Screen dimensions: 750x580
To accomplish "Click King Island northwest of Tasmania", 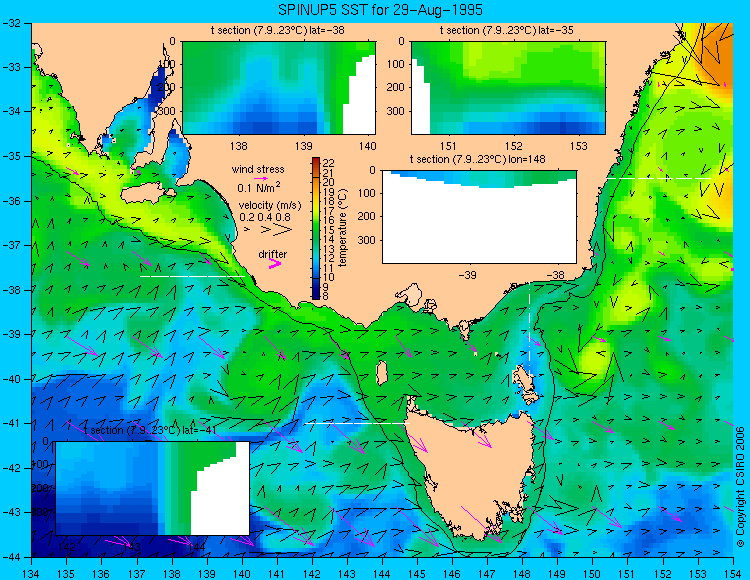I will 381,373.
